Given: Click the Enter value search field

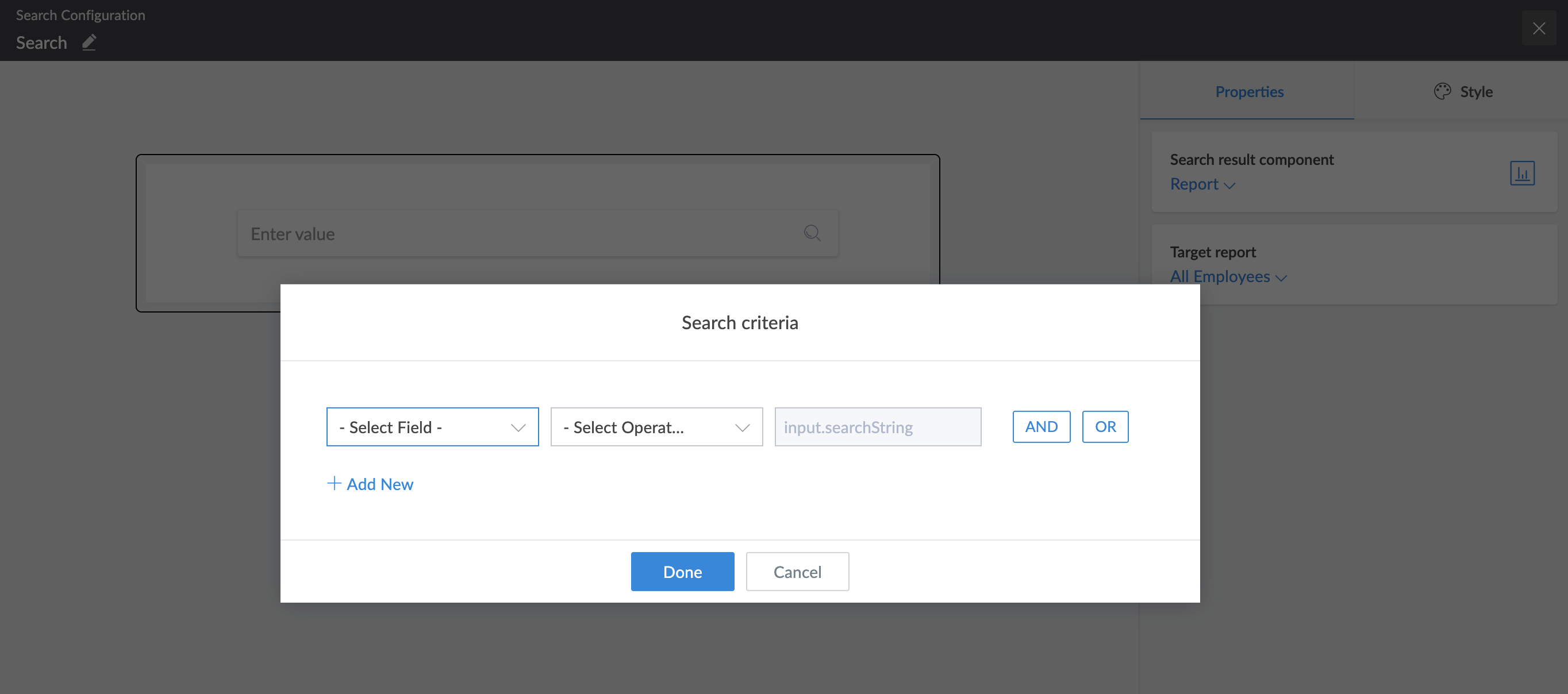Looking at the screenshot, I should (x=517, y=234).
